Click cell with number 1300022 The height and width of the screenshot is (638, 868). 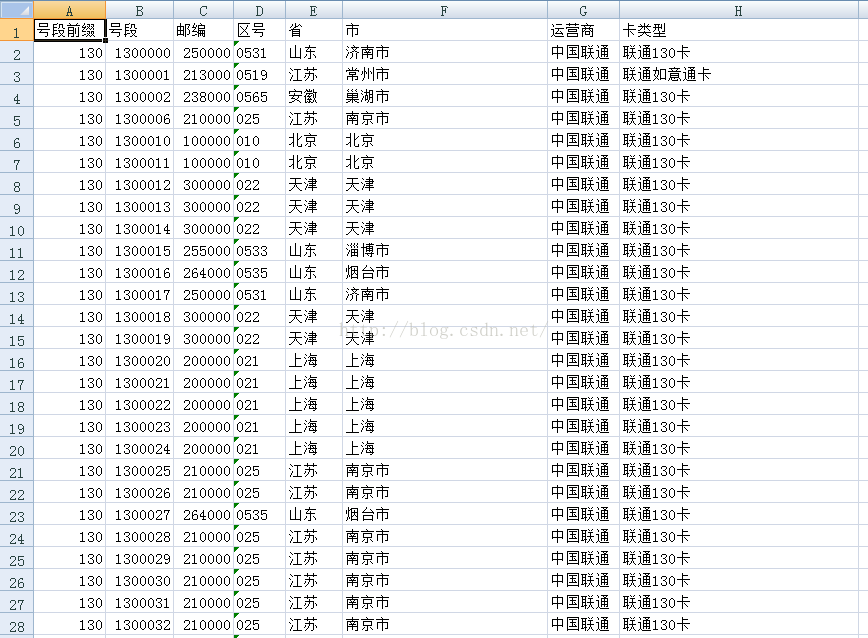tap(140, 404)
